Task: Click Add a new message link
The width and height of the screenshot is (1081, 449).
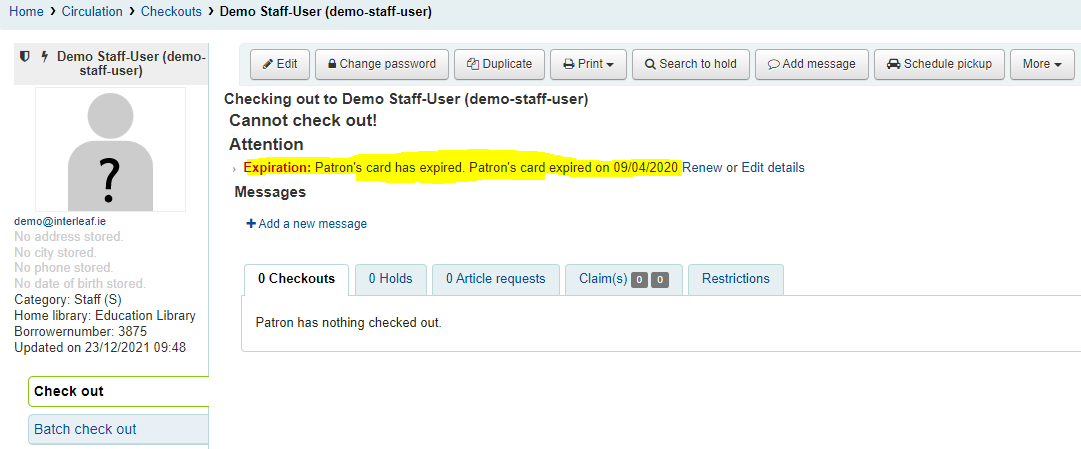Action: (307, 223)
